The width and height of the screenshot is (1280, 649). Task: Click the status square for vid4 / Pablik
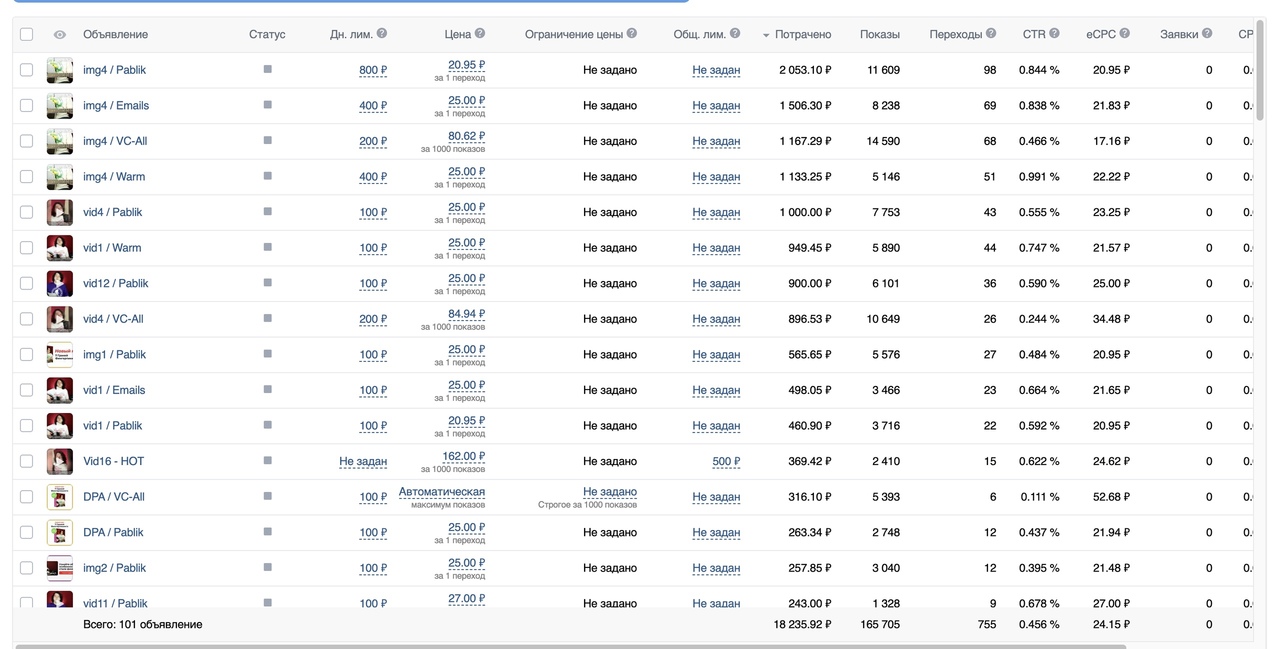[x=267, y=211]
